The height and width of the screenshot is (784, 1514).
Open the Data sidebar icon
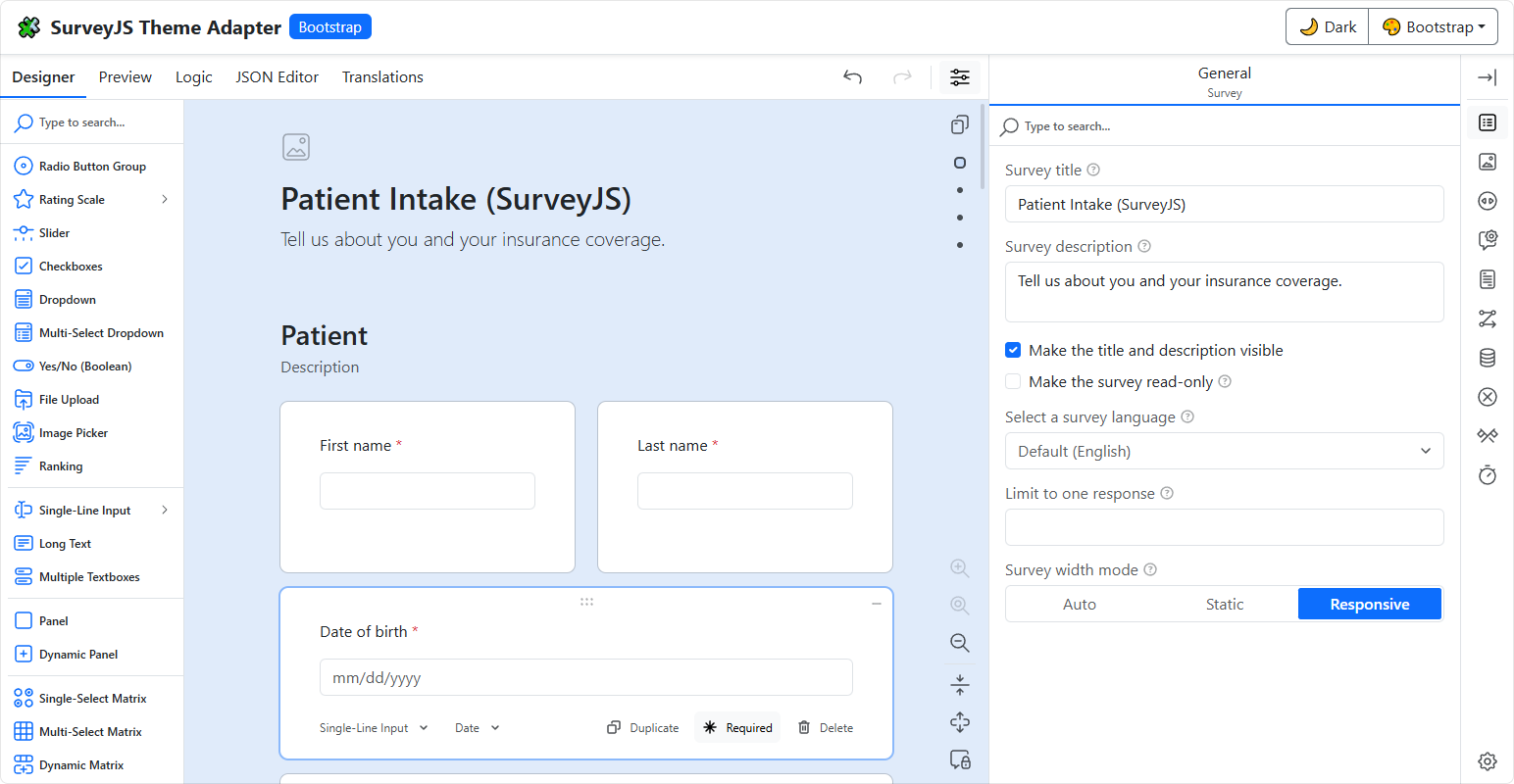pyautogui.click(x=1488, y=358)
